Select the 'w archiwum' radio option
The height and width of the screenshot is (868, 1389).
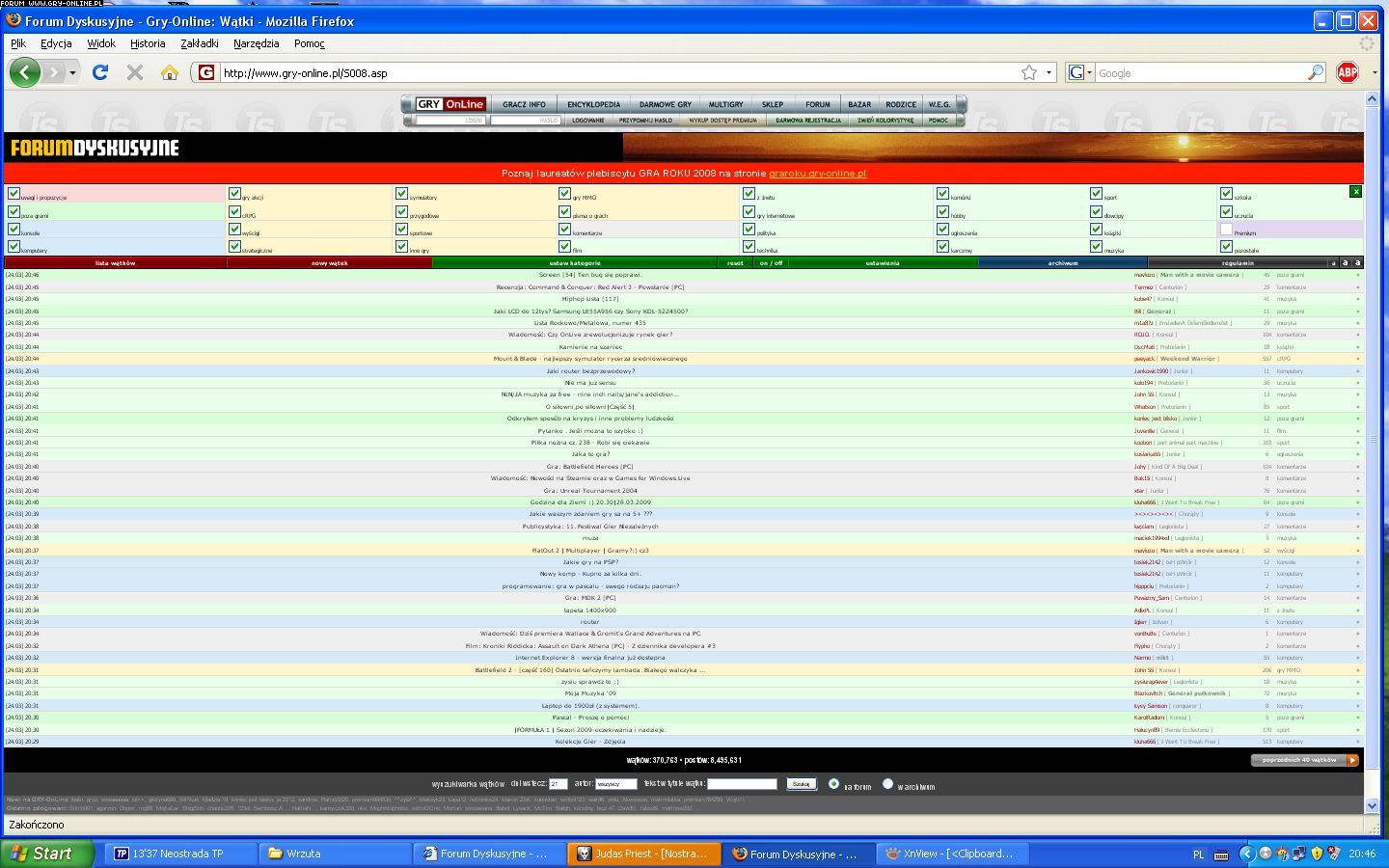[x=888, y=784]
